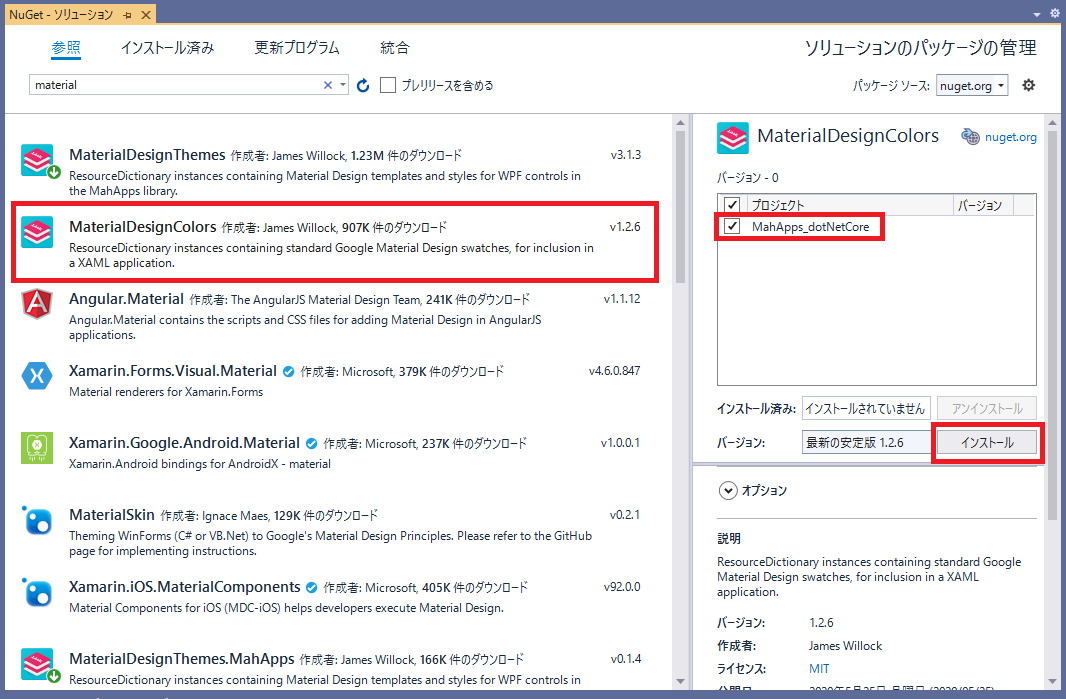Switch to the 統合 tab

coord(395,48)
